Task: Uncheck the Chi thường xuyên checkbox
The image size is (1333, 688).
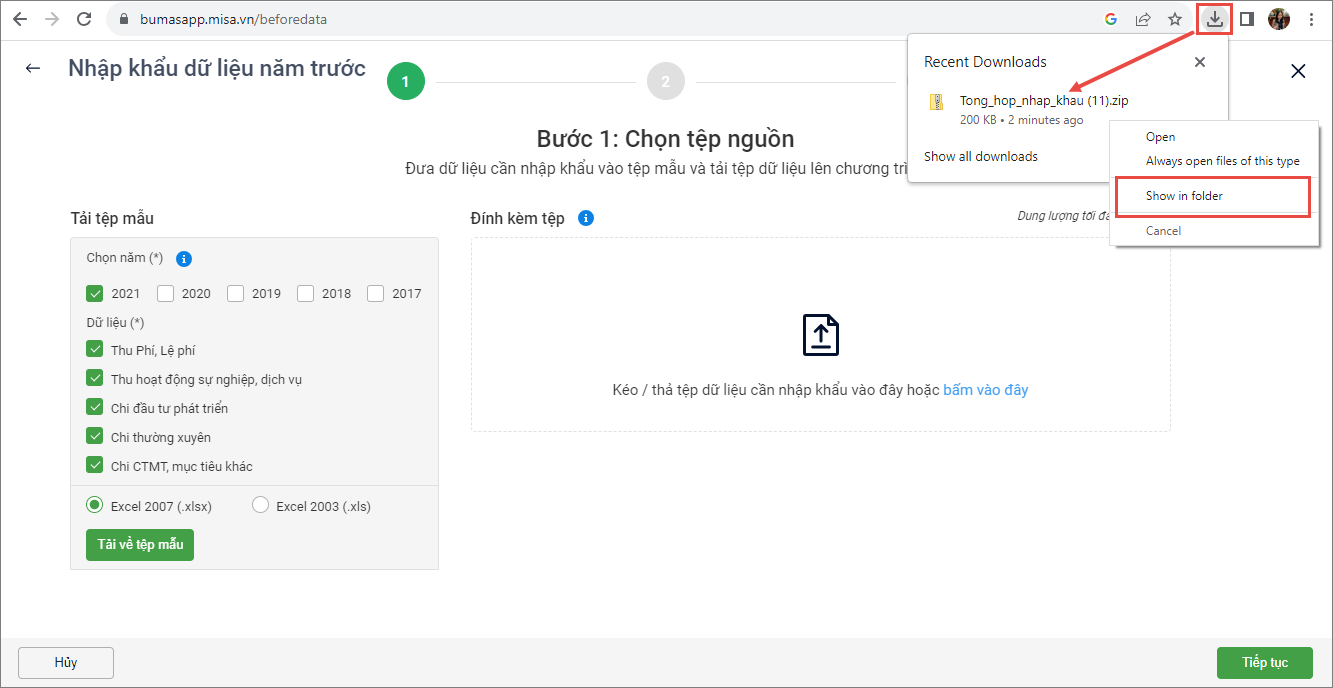Action: click(x=95, y=436)
